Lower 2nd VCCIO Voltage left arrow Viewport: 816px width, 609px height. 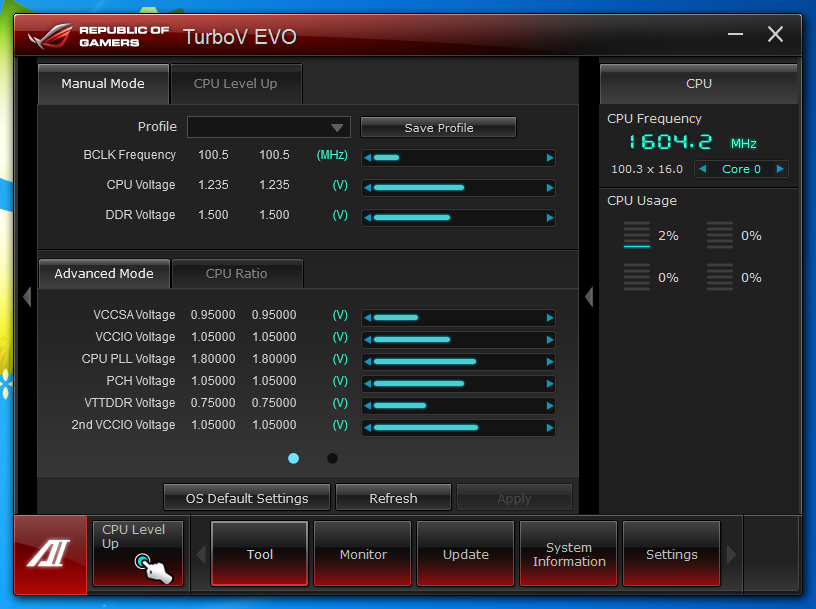click(x=367, y=428)
